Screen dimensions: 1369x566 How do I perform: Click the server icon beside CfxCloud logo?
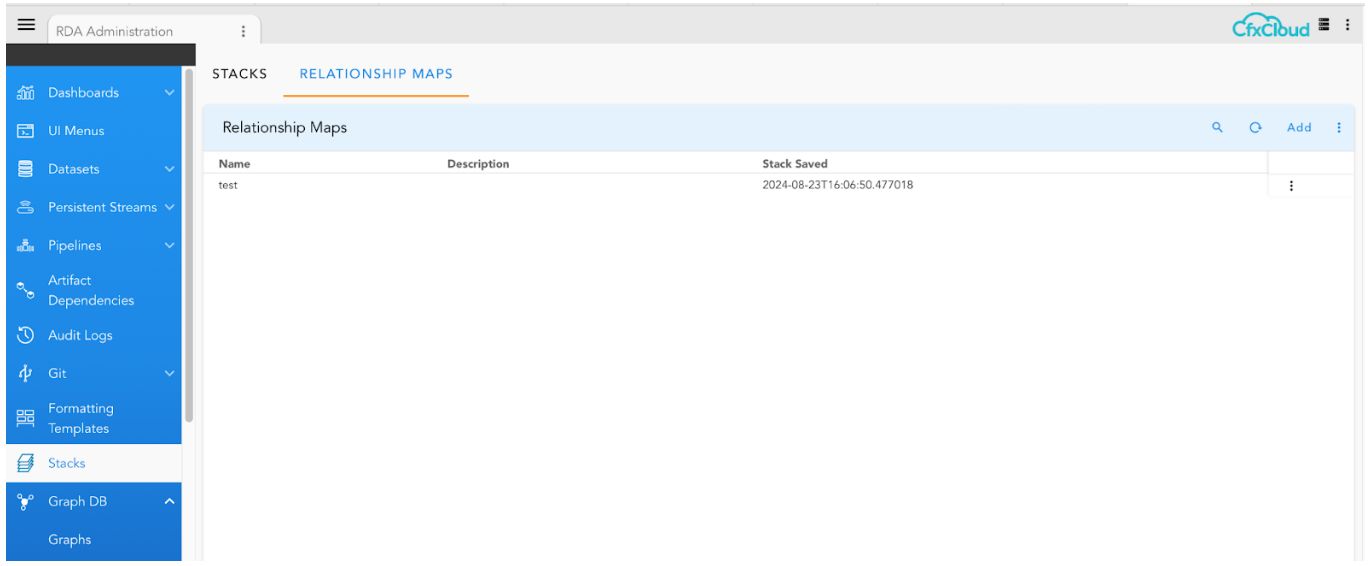(x=1325, y=25)
